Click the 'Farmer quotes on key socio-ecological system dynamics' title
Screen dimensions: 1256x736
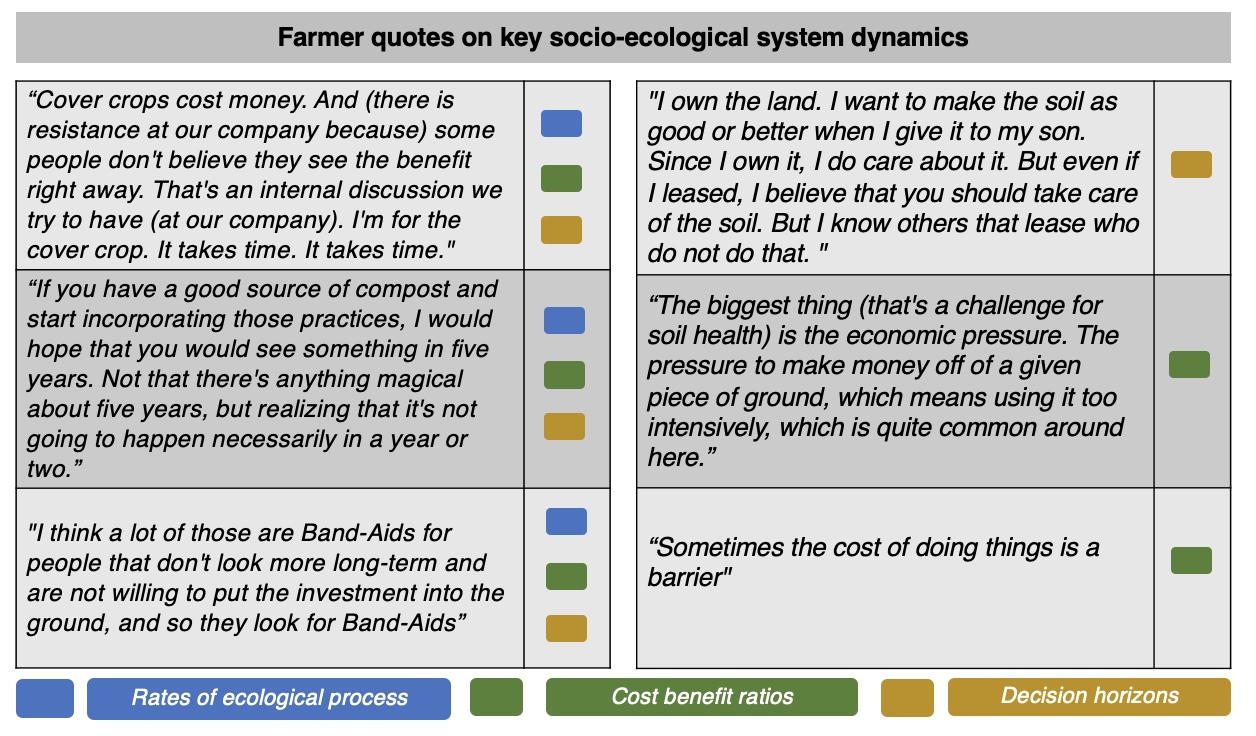pyautogui.click(x=623, y=38)
